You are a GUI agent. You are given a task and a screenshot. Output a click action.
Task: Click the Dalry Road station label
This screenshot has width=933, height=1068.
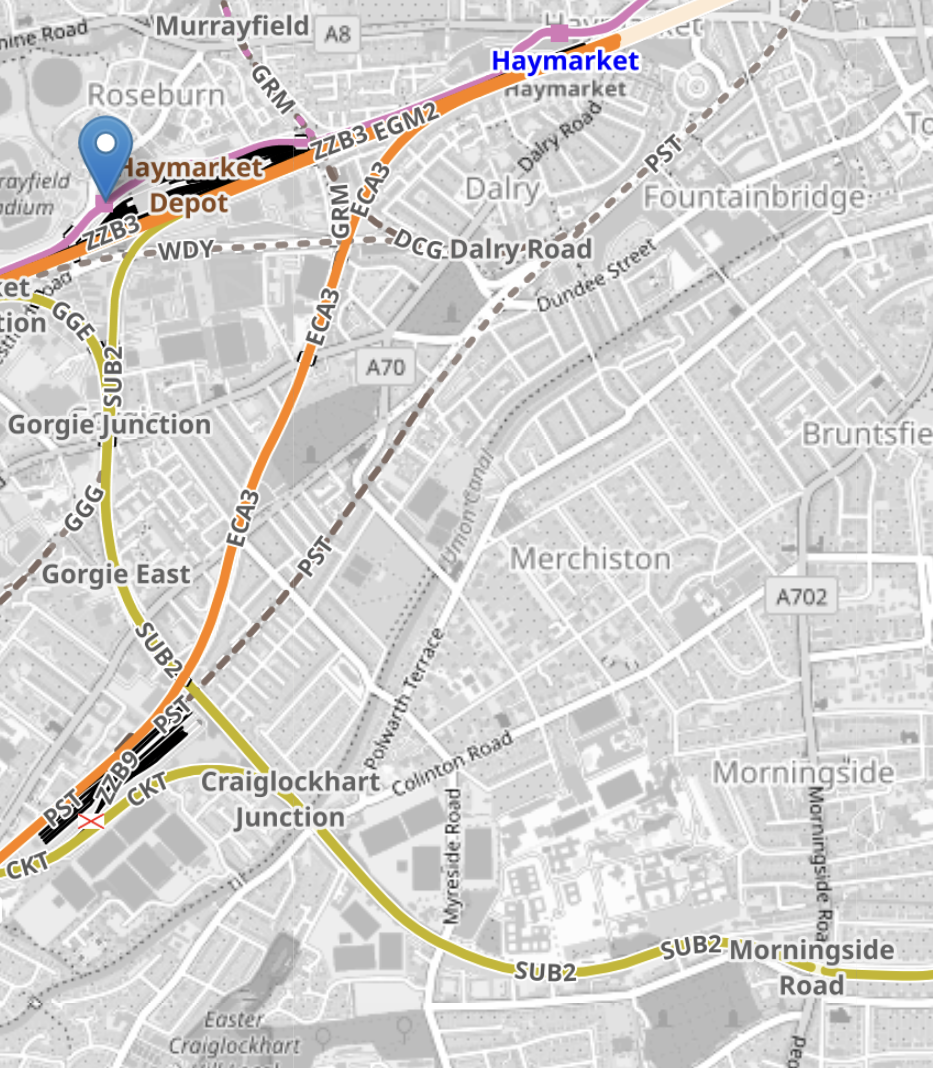point(521,249)
